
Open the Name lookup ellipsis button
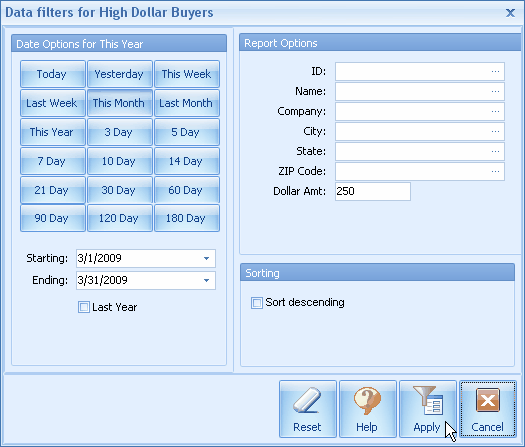pyautogui.click(x=496, y=91)
